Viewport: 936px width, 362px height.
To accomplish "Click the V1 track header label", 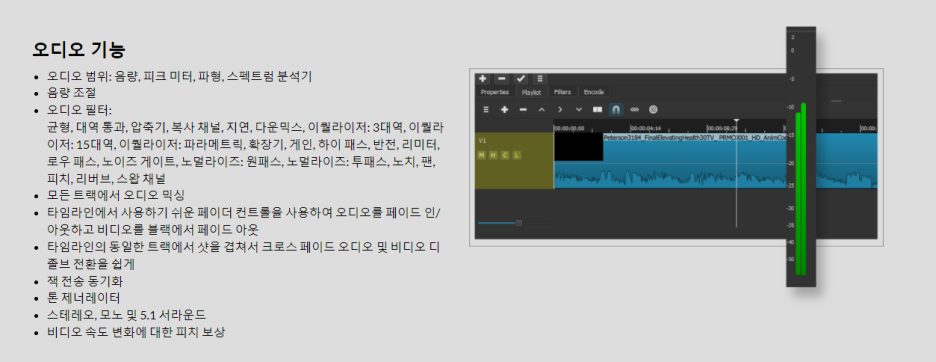I will [x=482, y=141].
